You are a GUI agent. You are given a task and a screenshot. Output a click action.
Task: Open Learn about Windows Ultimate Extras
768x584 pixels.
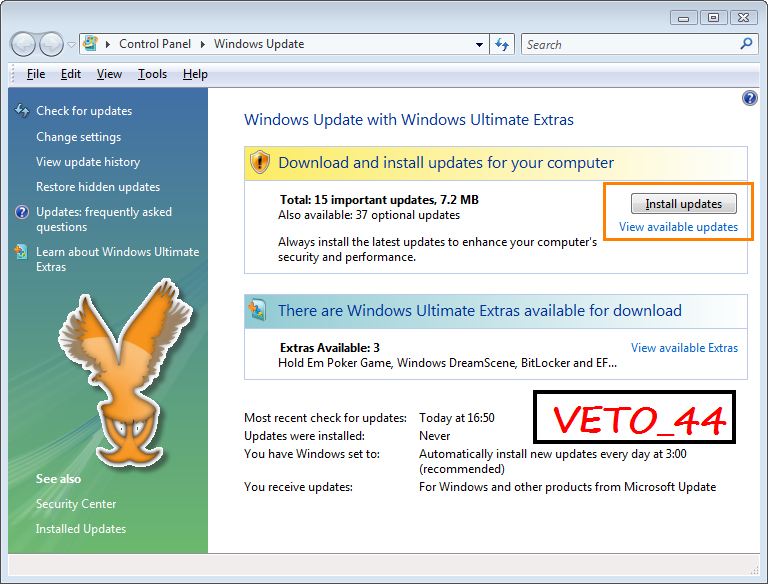click(118, 259)
